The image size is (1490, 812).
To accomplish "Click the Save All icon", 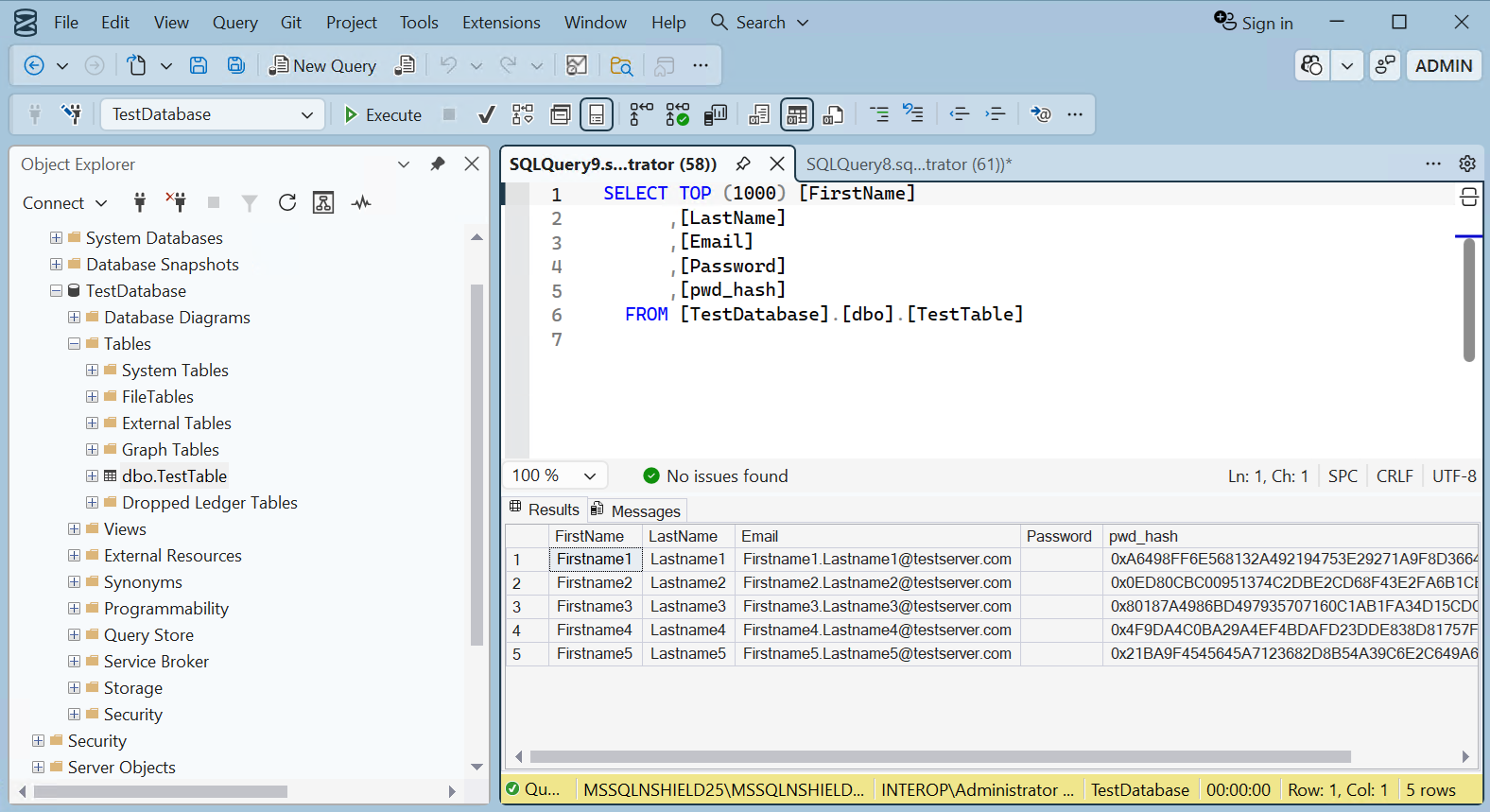I will [x=236, y=65].
